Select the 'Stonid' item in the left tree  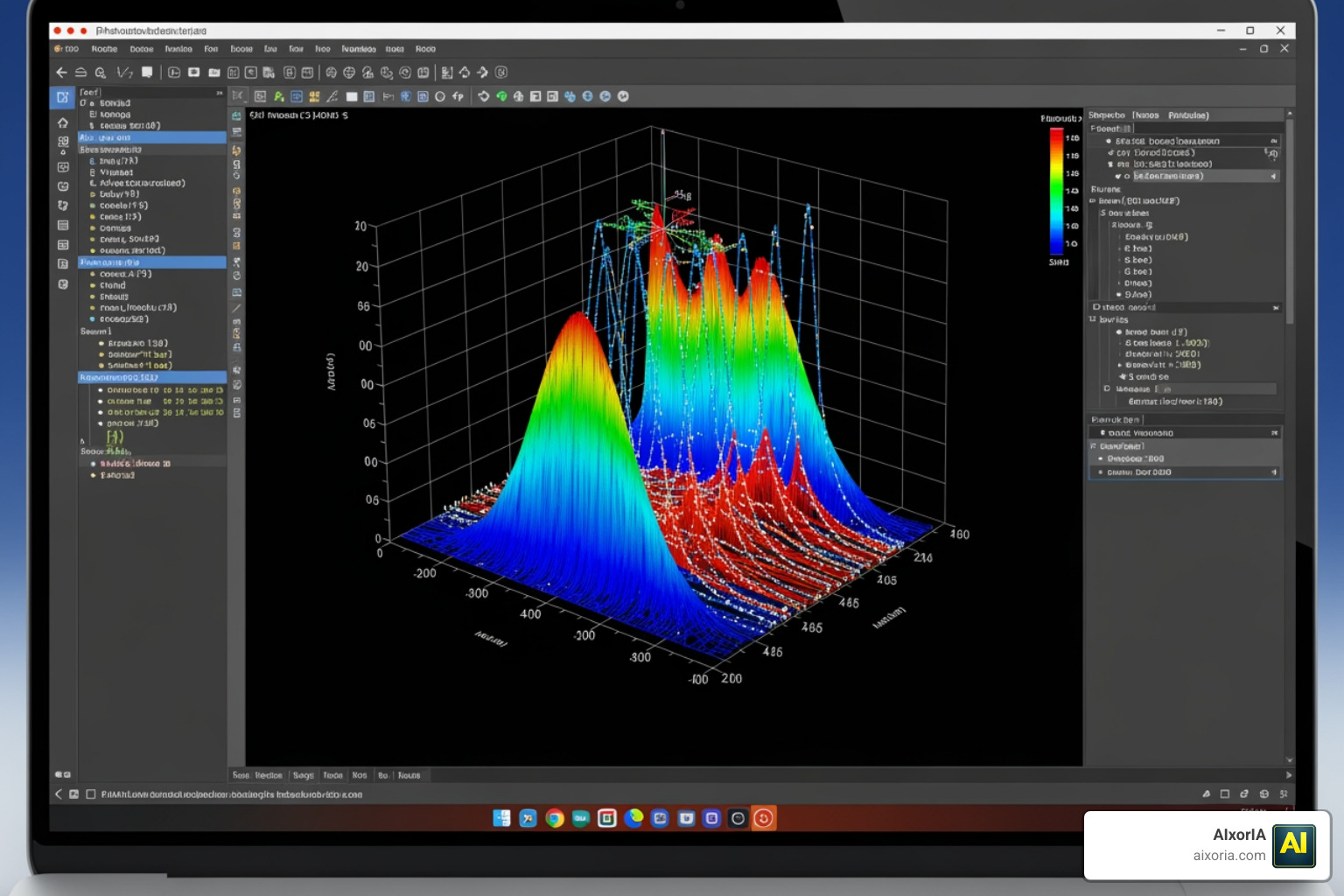[x=112, y=285]
